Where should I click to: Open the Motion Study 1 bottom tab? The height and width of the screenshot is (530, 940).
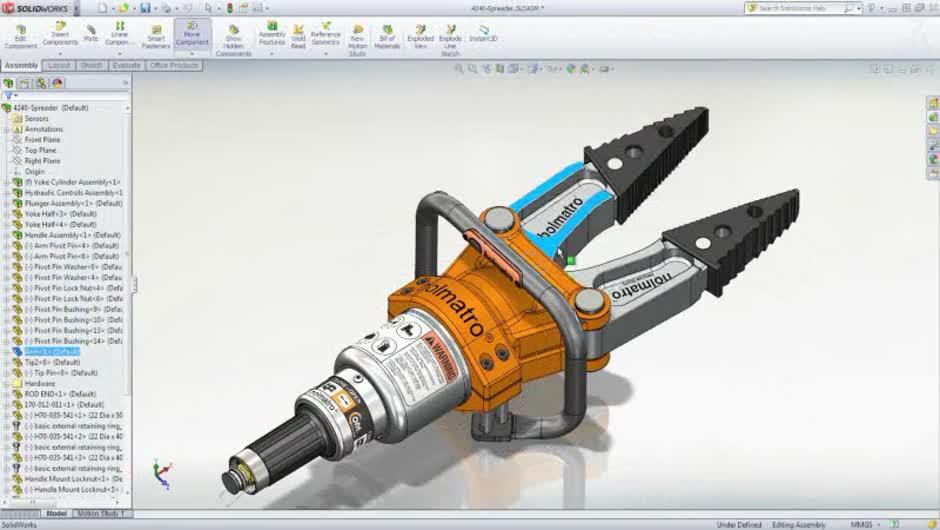100,513
